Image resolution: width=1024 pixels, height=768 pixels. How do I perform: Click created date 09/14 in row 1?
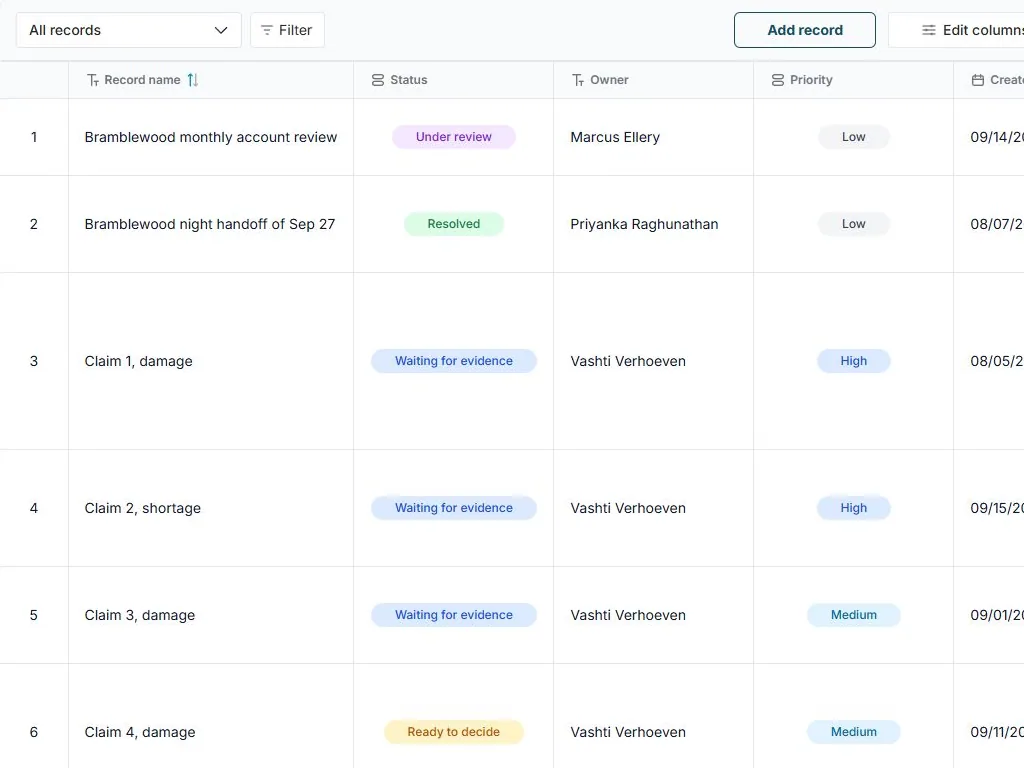click(997, 137)
